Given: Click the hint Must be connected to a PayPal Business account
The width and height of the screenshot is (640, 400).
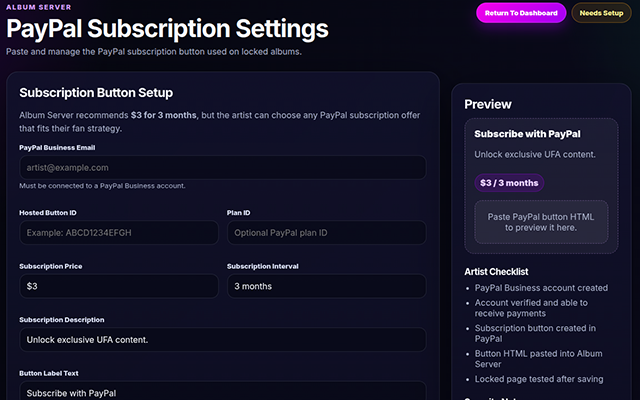Looking at the screenshot, I should (102, 186).
